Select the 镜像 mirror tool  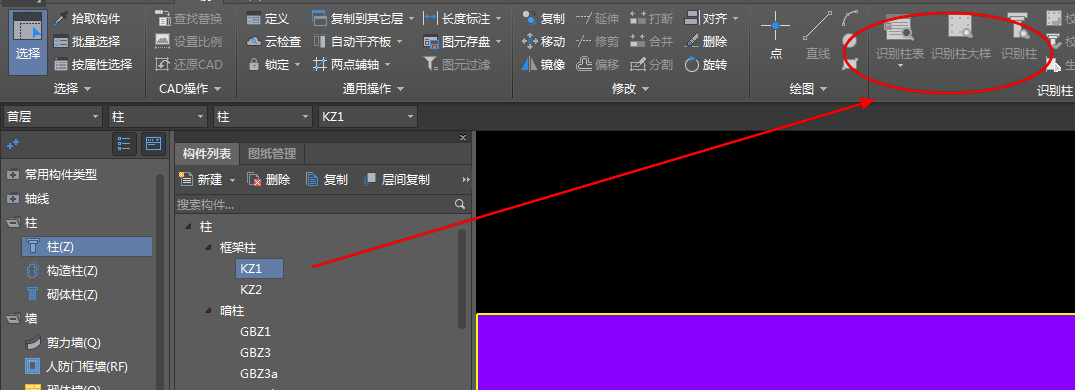pyautogui.click(x=543, y=65)
